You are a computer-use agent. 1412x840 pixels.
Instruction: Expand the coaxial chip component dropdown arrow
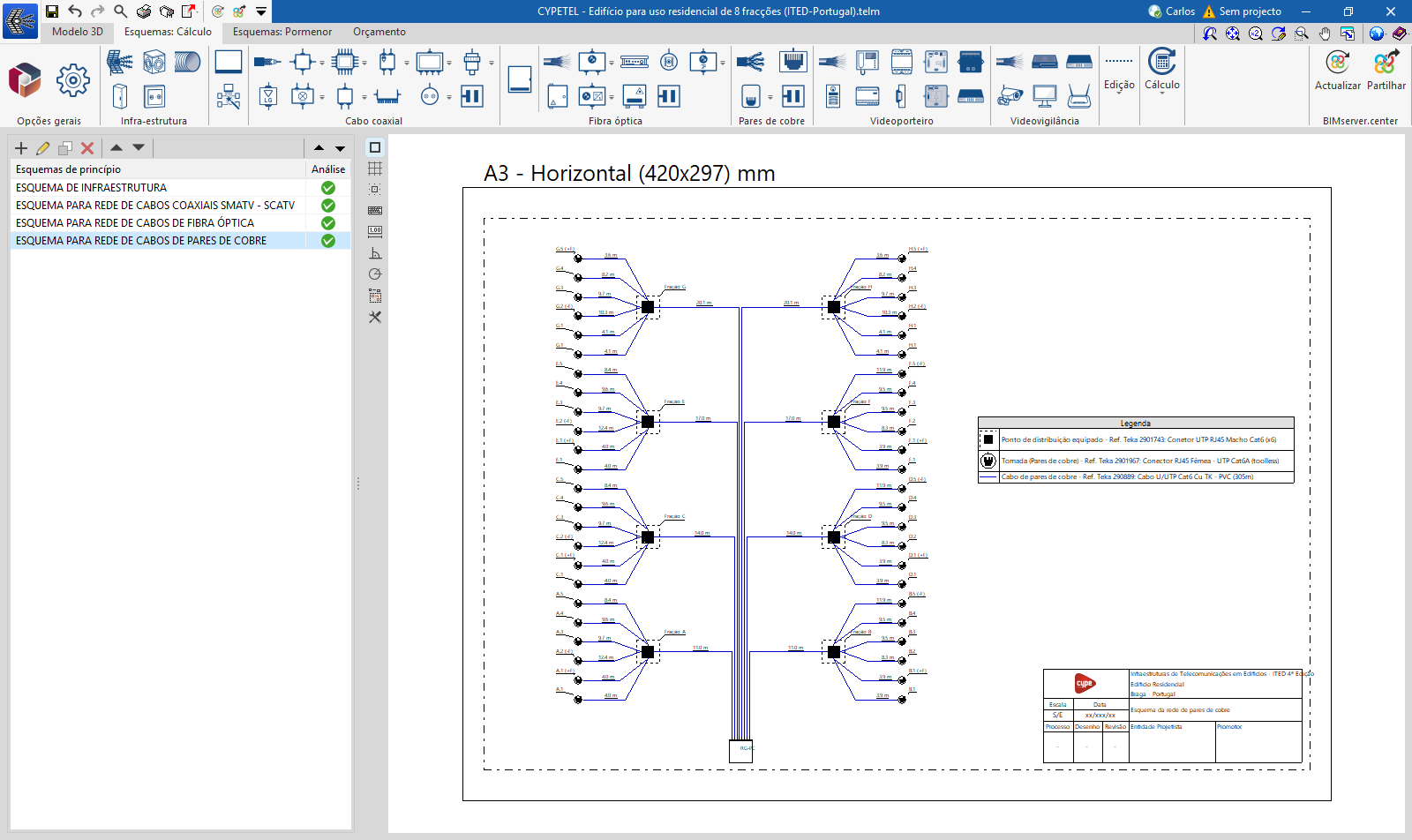point(364,63)
